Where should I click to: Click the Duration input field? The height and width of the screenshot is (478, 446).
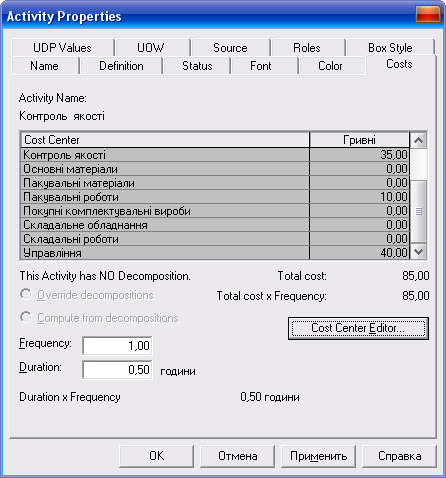pos(117,370)
